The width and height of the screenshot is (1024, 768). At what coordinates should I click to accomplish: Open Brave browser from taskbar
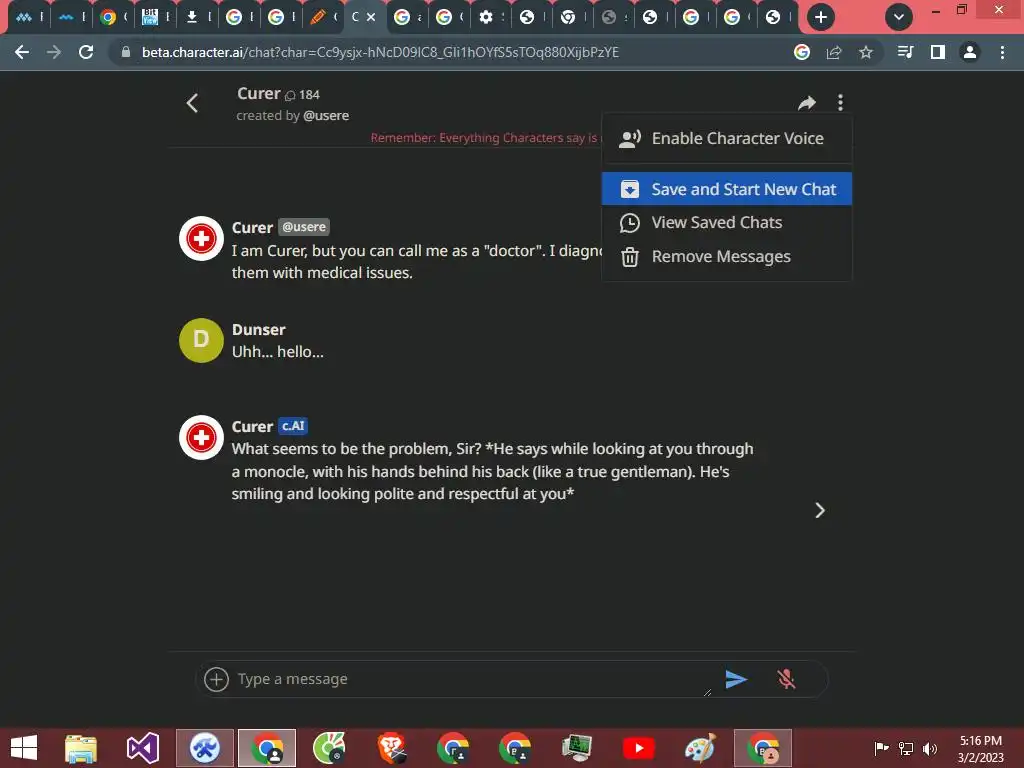[391, 748]
